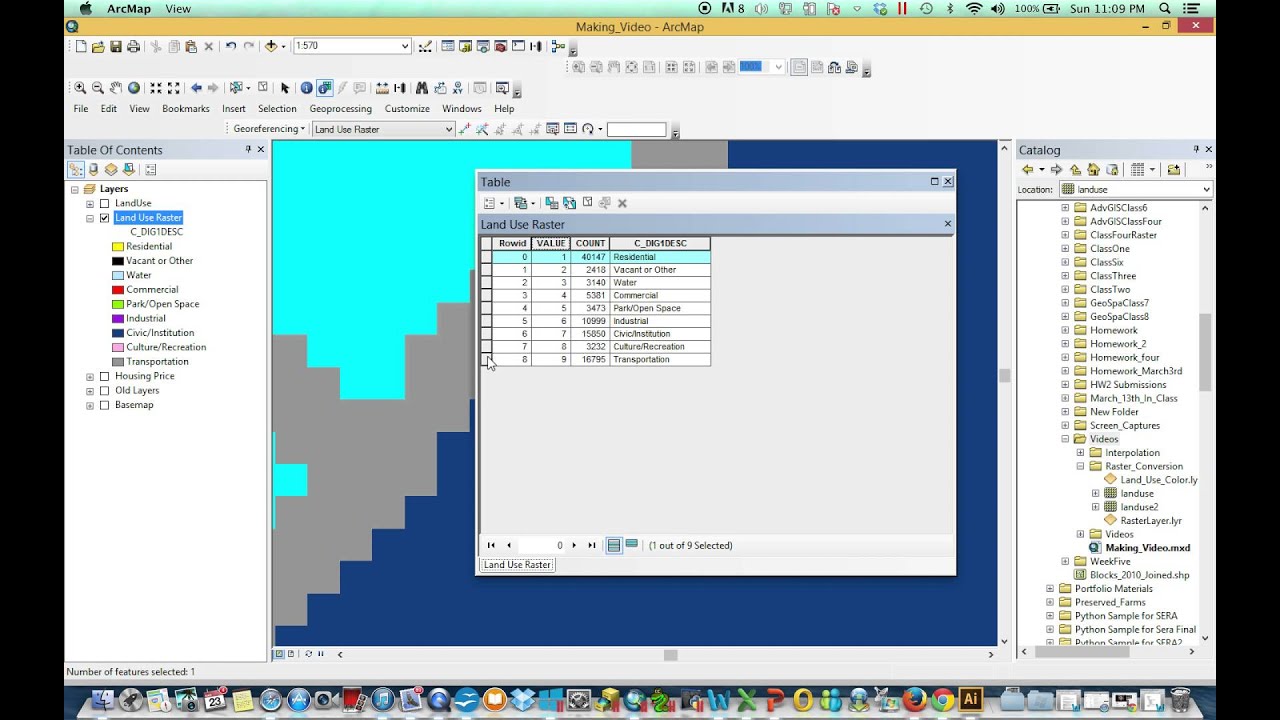This screenshot has width=1280, height=720.
Task: Click the C_DIG1DESC column header
Action: [x=660, y=243]
